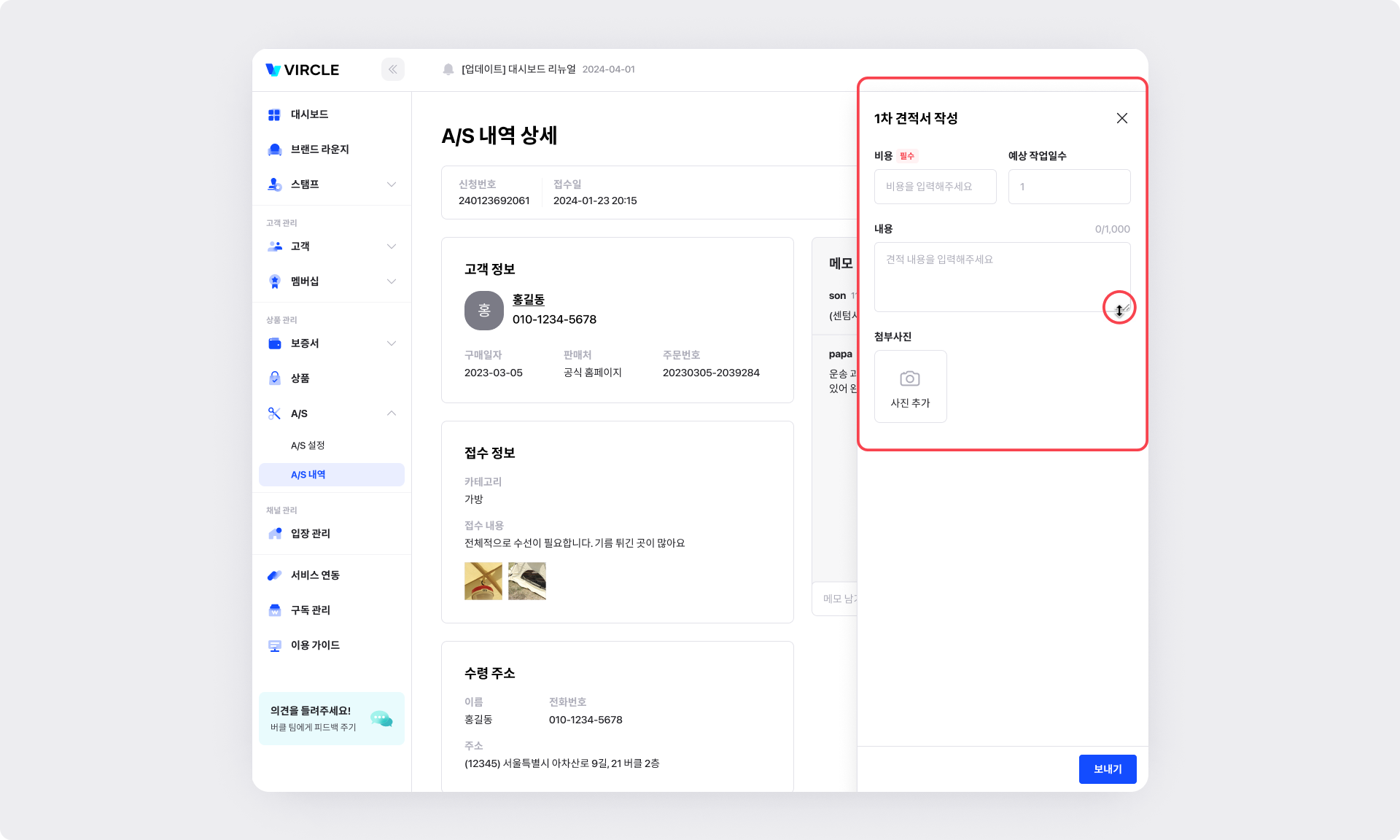Click the textarea resize handle
The image size is (1400, 840).
tap(1125, 308)
